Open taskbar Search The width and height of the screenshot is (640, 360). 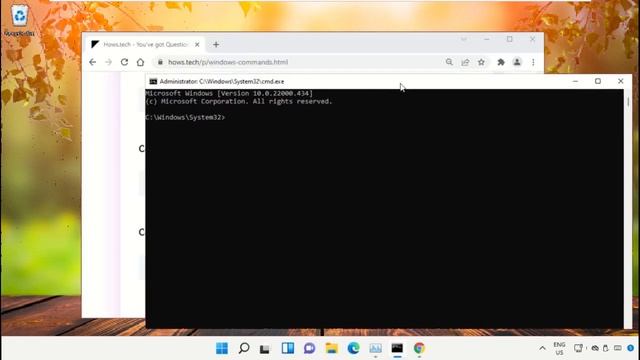point(244,348)
